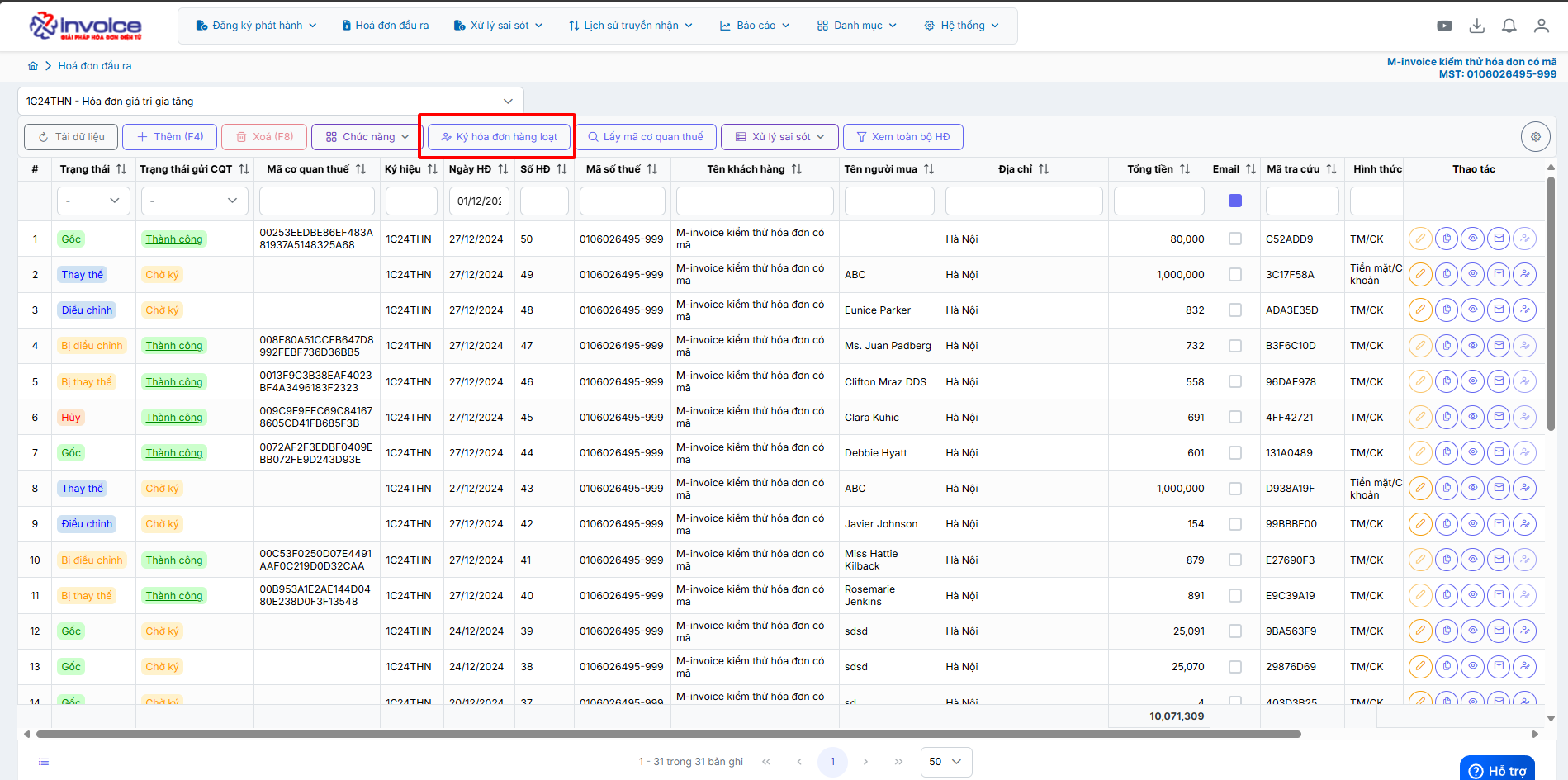Check Email box for invoice ADA3E35D
Screen dimensions: 1568x780
[x=1235, y=310]
